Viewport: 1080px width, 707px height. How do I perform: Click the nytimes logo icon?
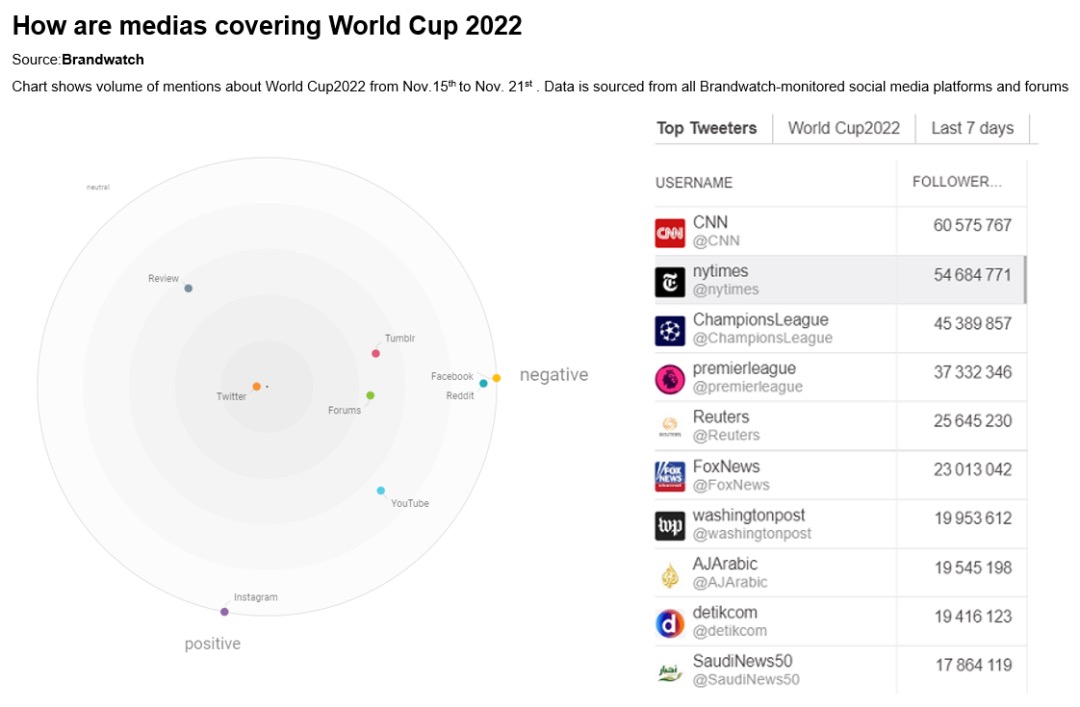(670, 281)
